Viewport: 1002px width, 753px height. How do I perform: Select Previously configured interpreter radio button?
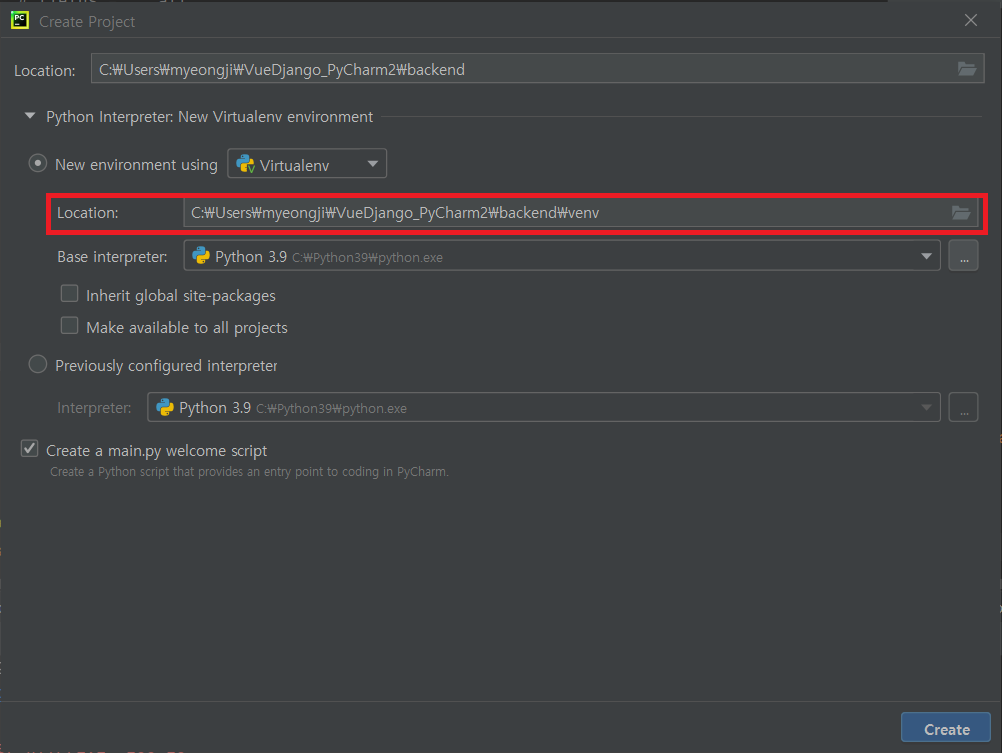pos(38,364)
